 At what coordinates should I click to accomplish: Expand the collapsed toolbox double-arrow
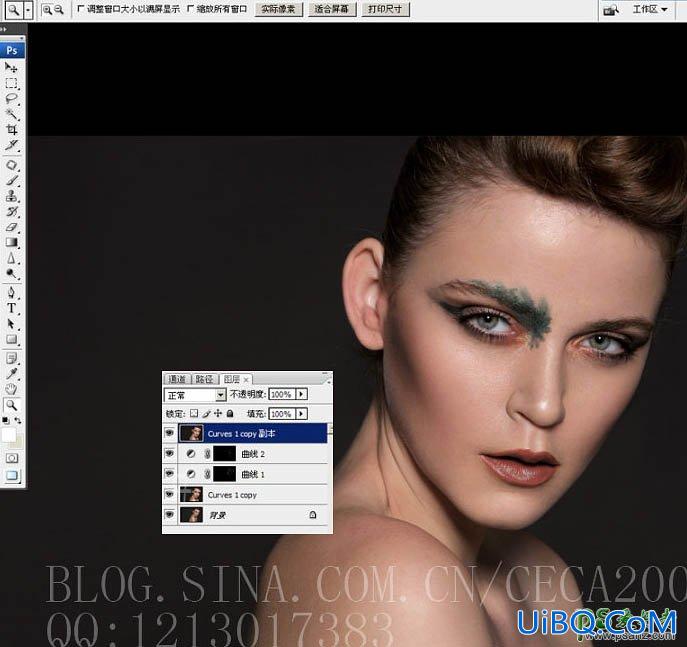tap(4, 29)
